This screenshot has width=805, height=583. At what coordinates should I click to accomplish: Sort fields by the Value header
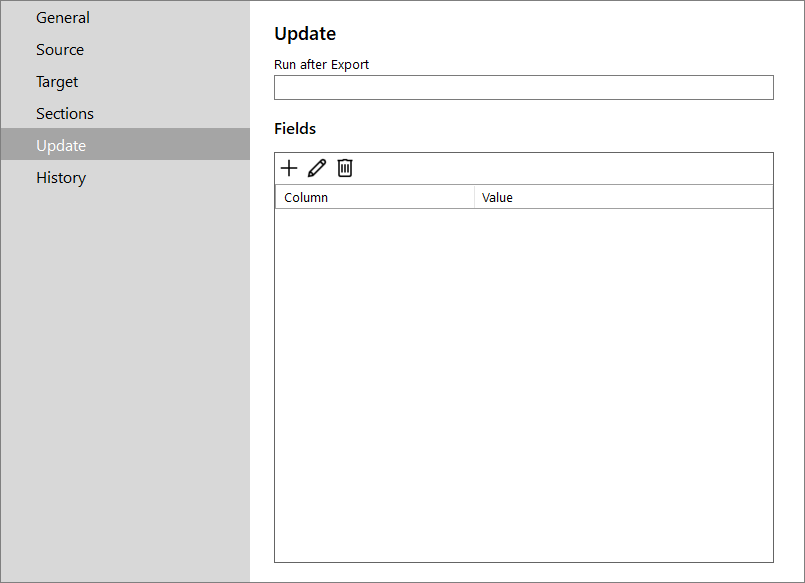click(x=623, y=198)
